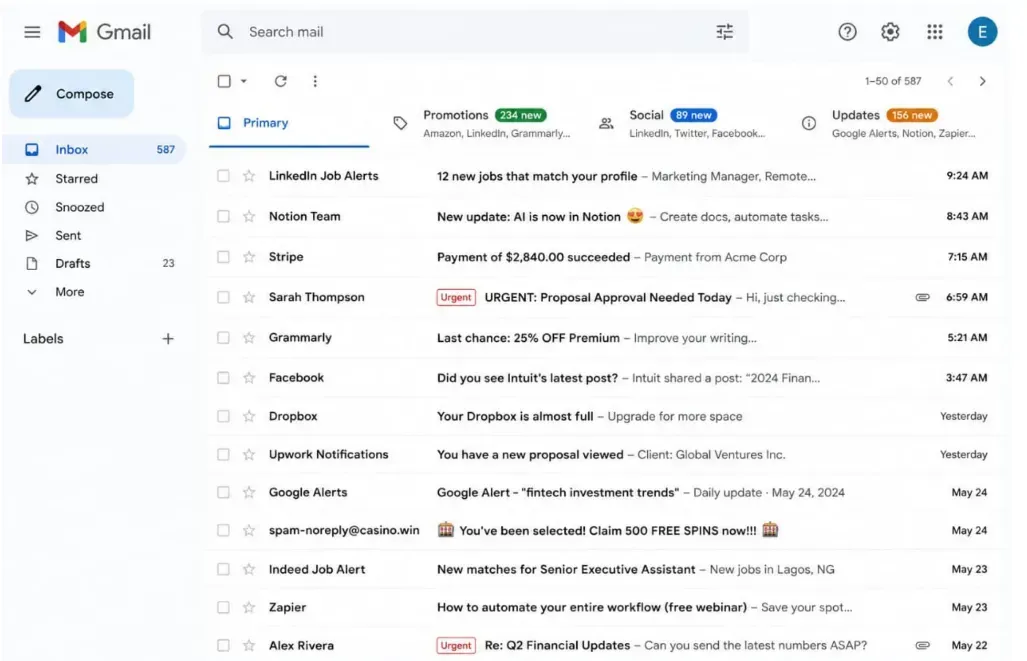
Task: Star the Sarah Thompson email
Action: [x=249, y=297]
